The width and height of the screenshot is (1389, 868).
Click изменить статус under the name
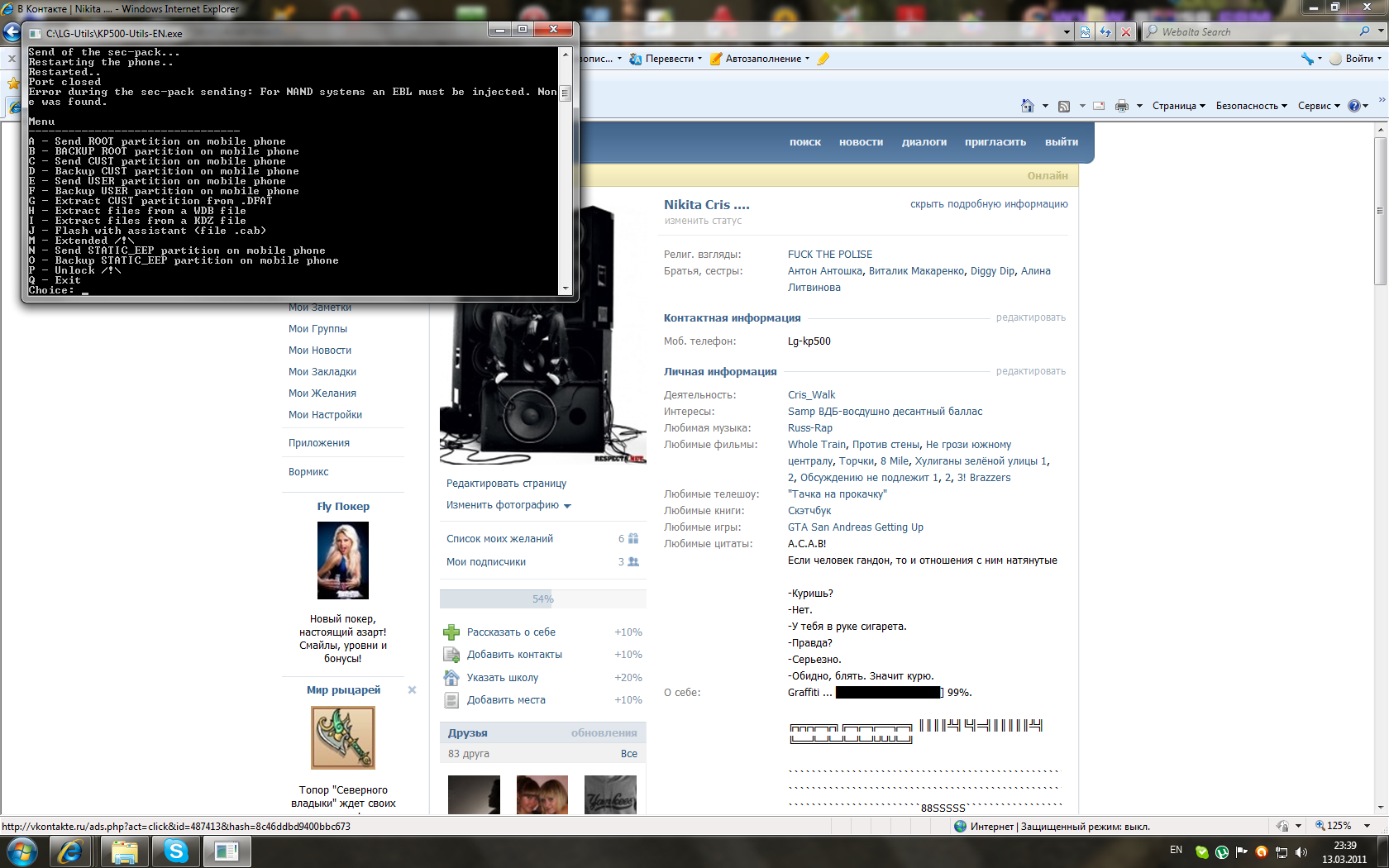point(703,221)
